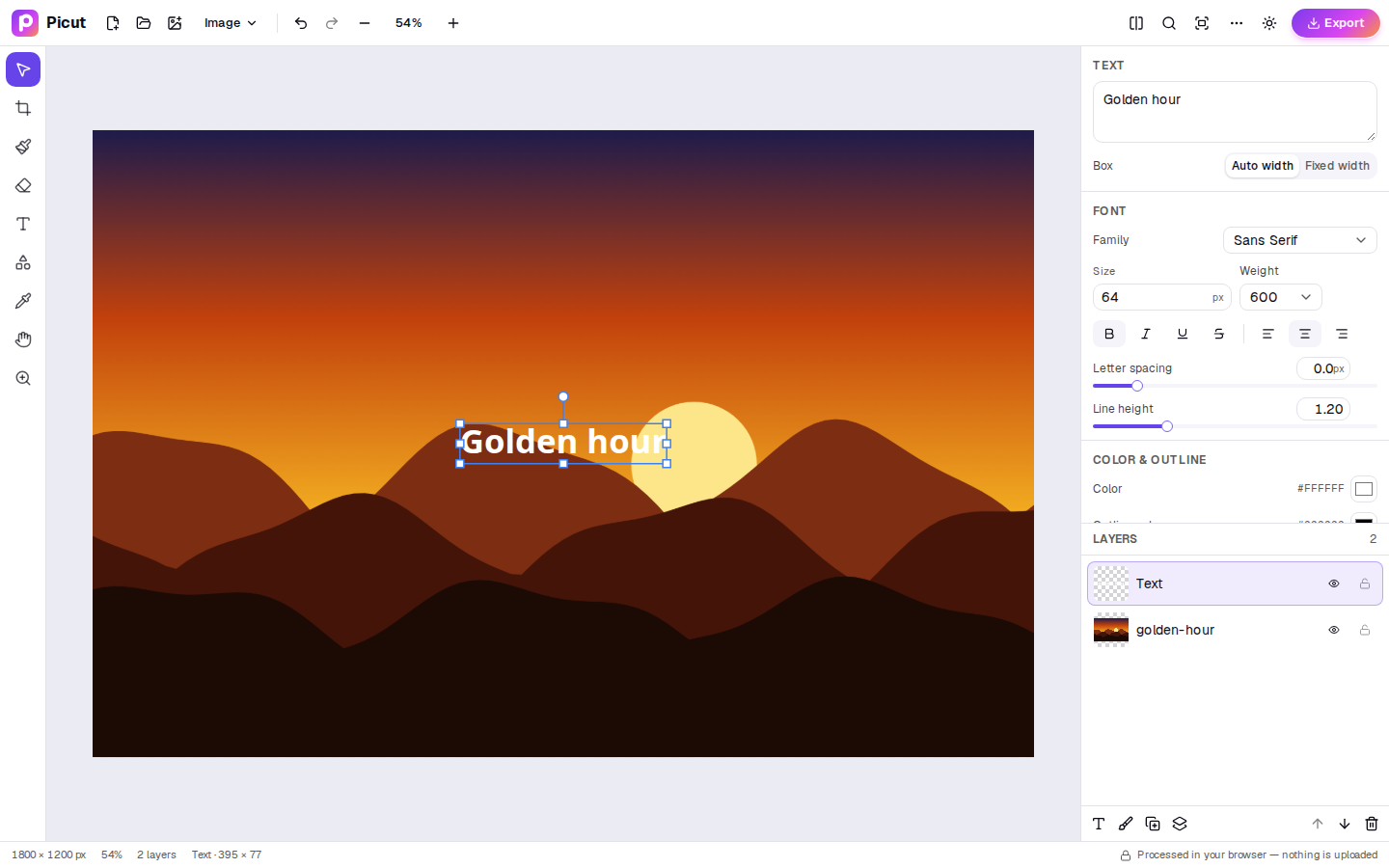Open the Image menu dropdown
The width and height of the screenshot is (1389, 868).
231,23
